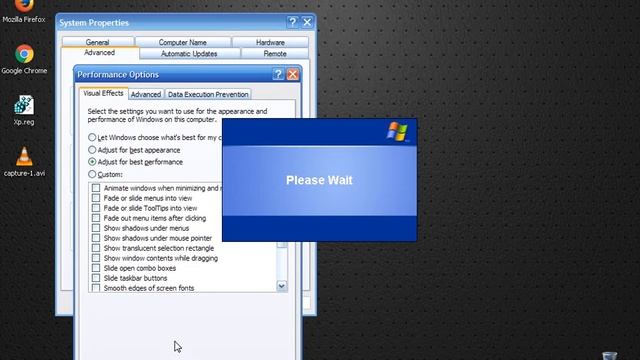Click the Please Wait message text
This screenshot has height=360, width=640.
(319, 180)
